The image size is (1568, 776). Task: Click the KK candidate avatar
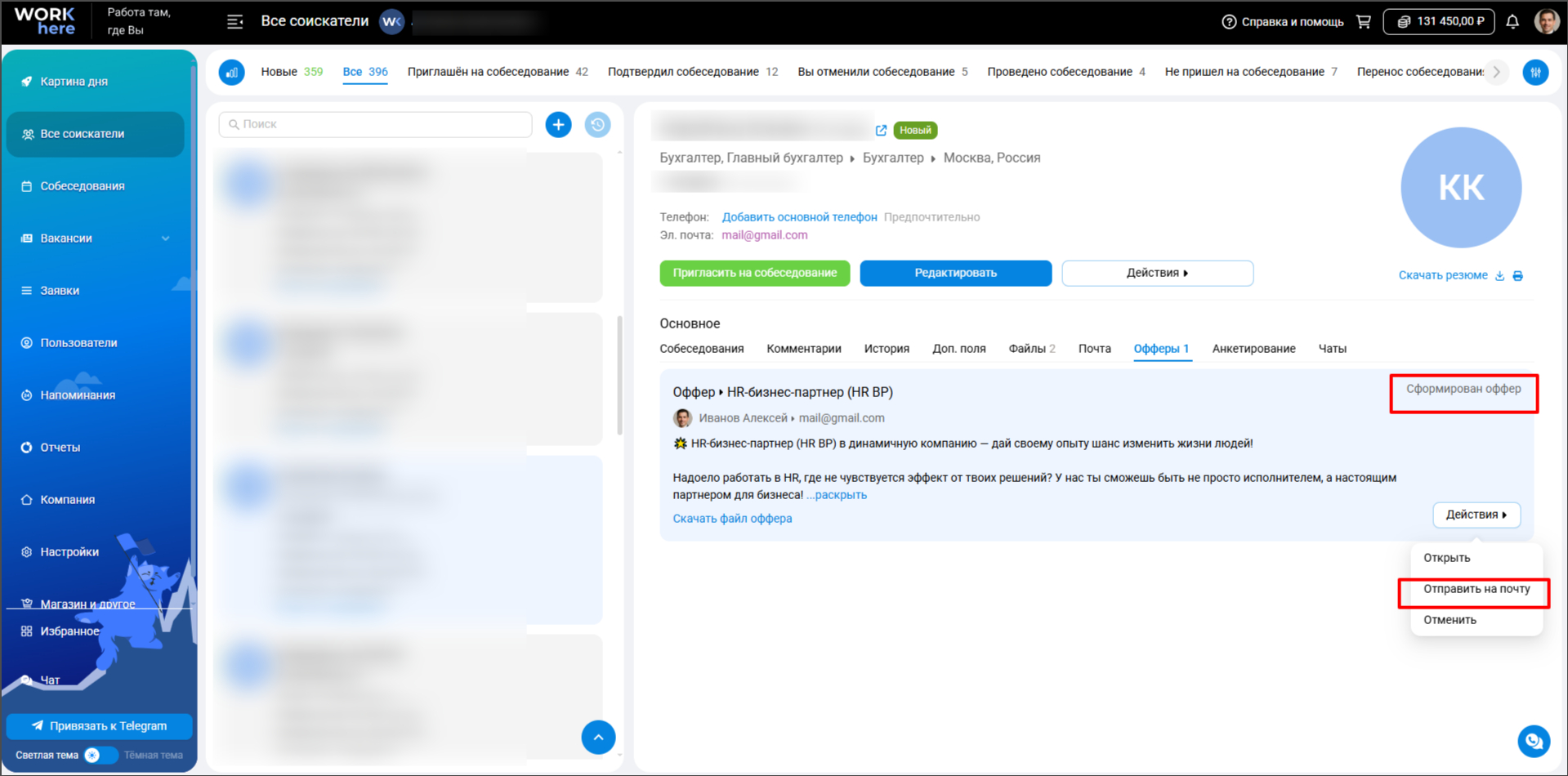pos(1461,187)
